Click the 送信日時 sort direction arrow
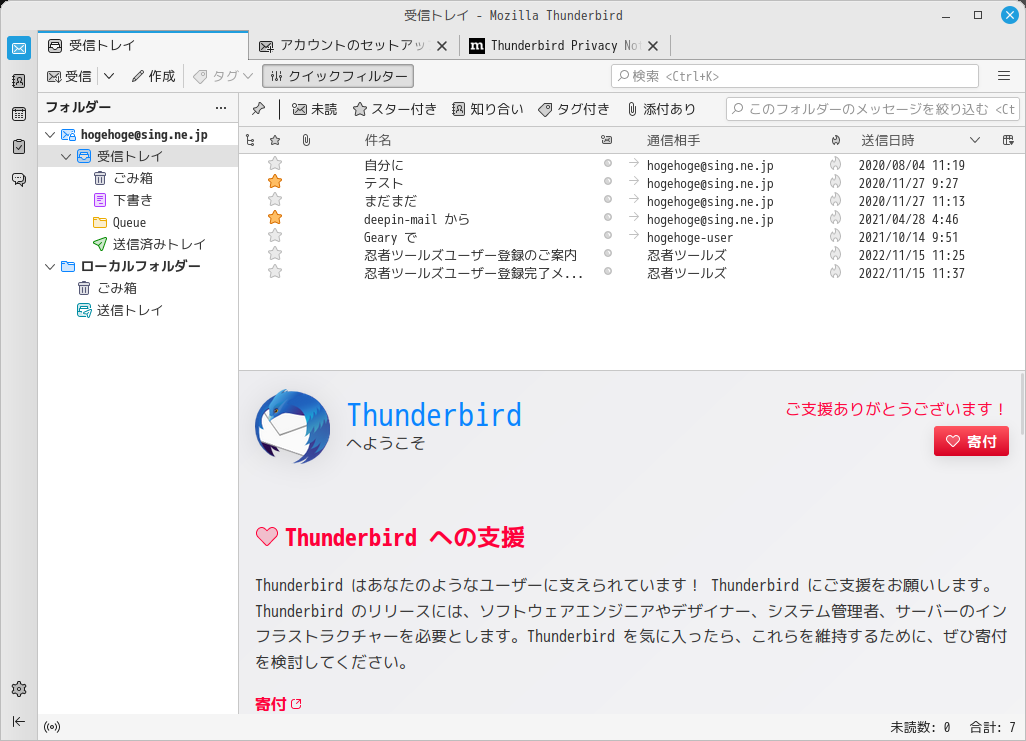 pos(974,140)
